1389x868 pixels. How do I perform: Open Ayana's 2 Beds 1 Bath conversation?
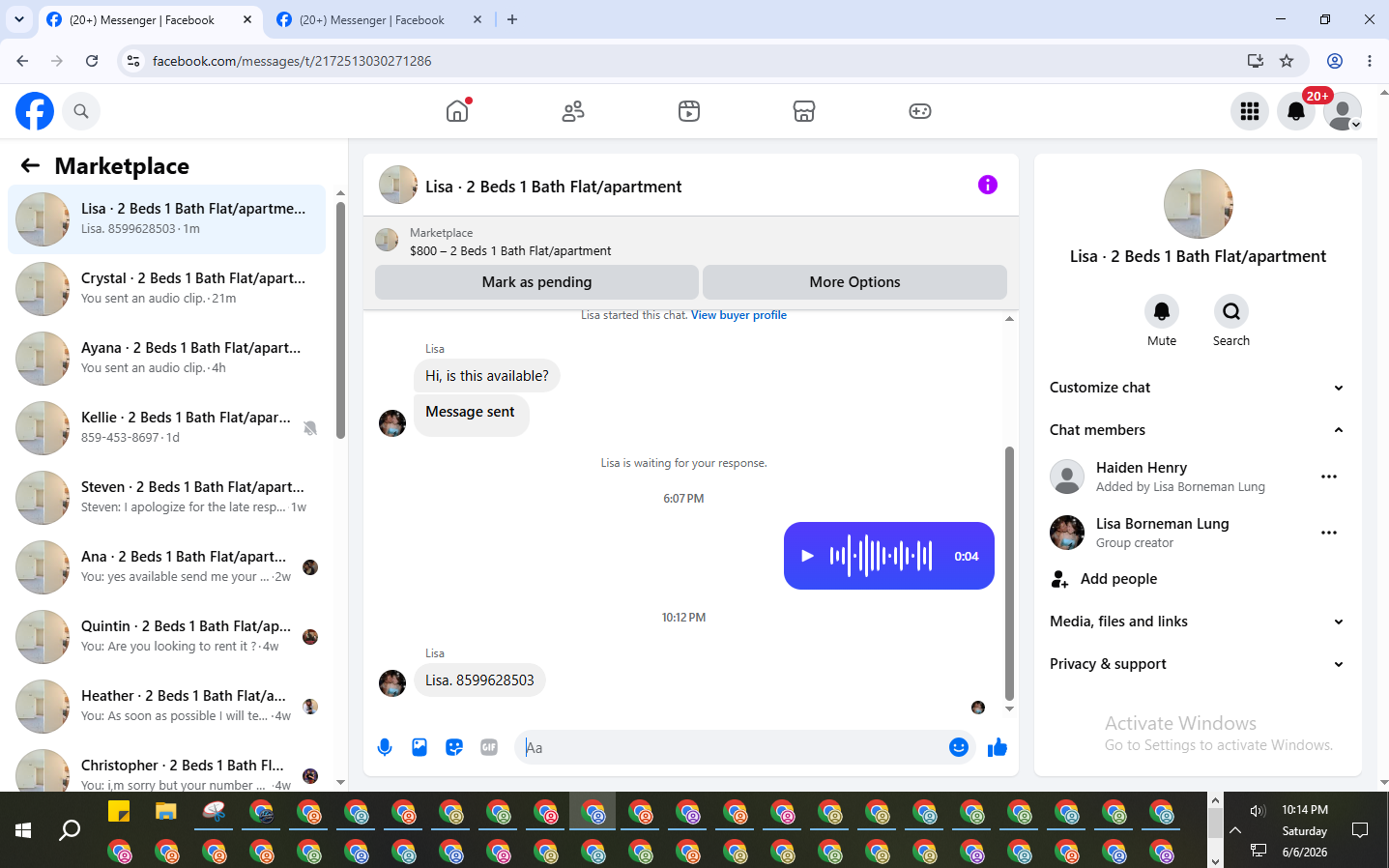[x=166, y=359]
